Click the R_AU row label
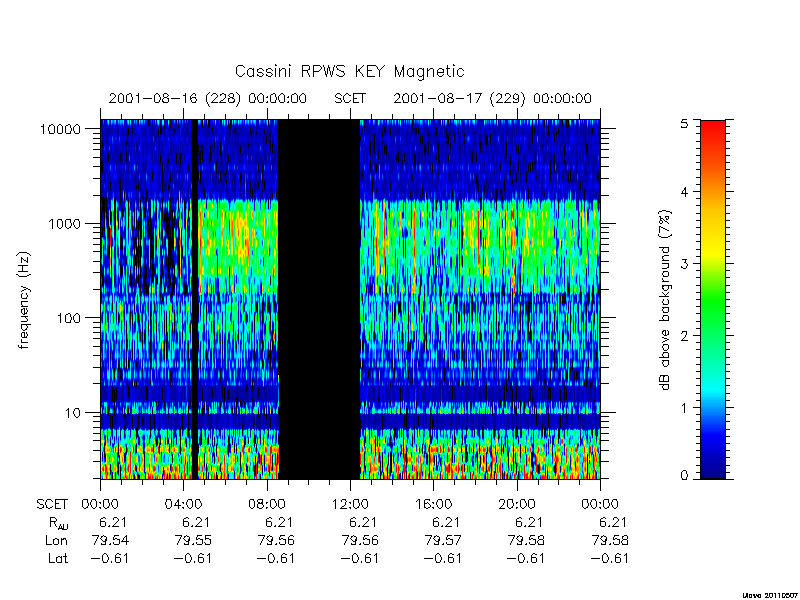The width and height of the screenshot is (800, 600). (59, 523)
